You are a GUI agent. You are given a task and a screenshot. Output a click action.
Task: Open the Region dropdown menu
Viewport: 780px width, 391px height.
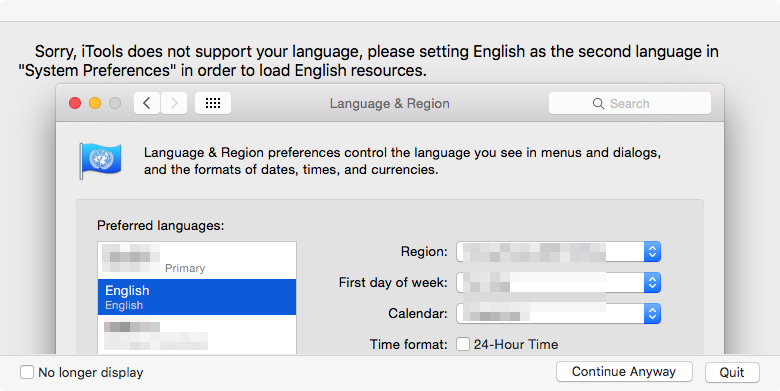559,252
